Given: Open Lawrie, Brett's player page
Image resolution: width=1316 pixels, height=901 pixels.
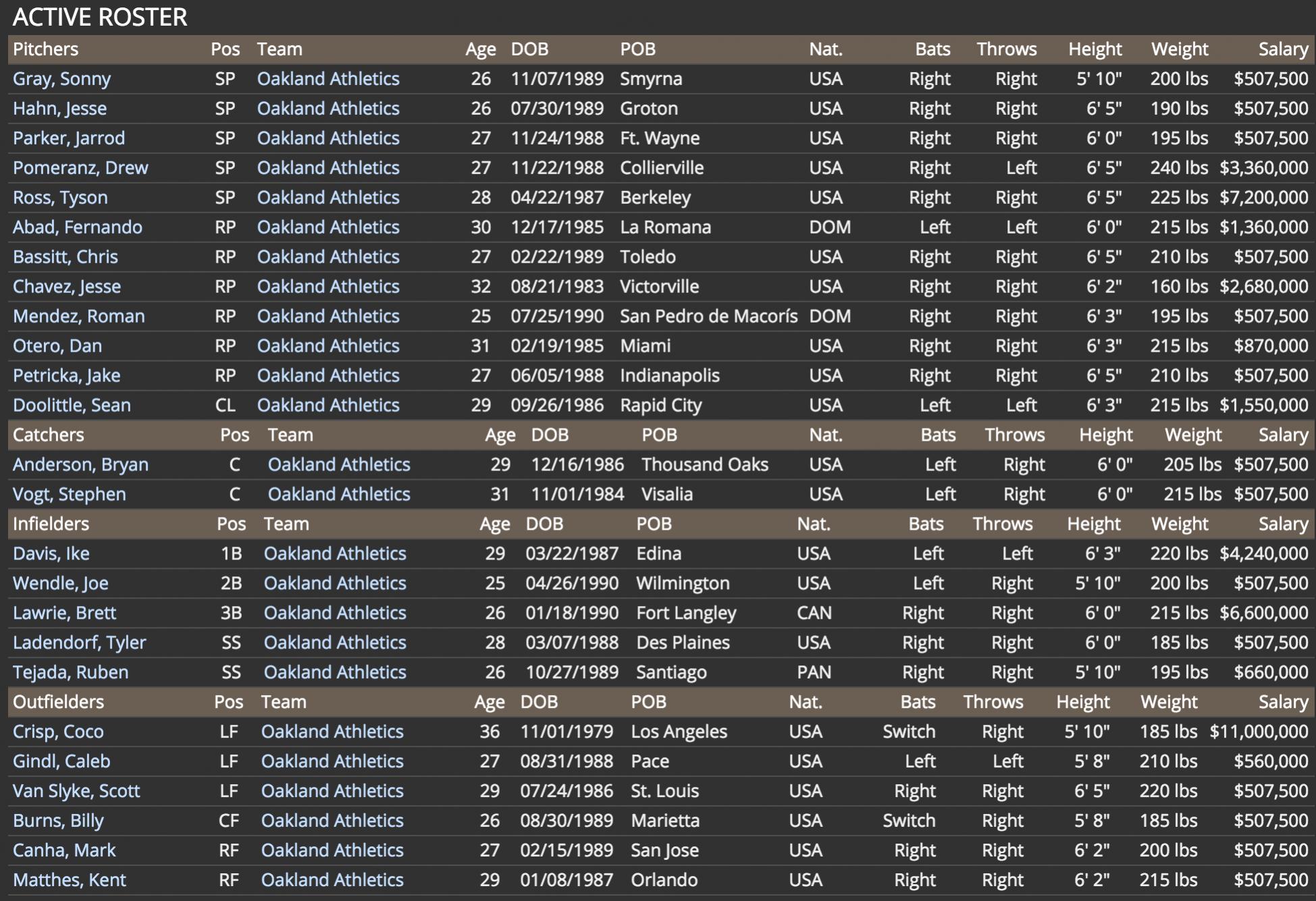Looking at the screenshot, I should click(x=64, y=613).
